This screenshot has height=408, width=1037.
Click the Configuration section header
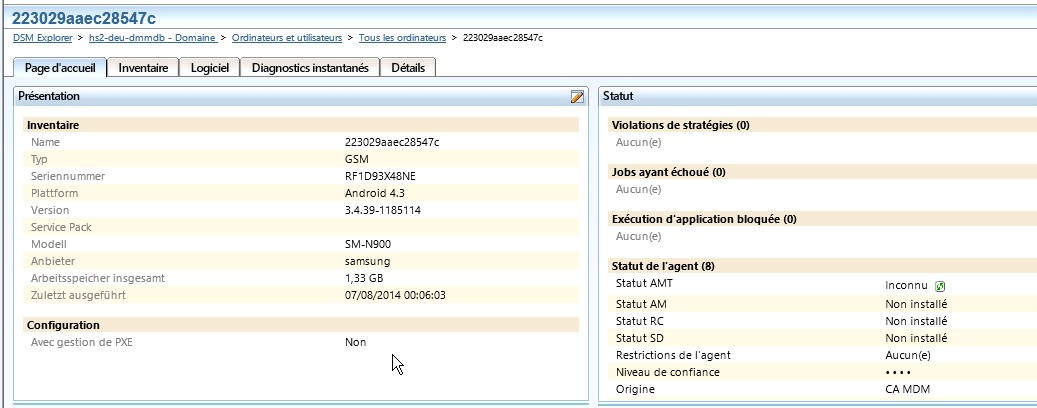coord(63,325)
